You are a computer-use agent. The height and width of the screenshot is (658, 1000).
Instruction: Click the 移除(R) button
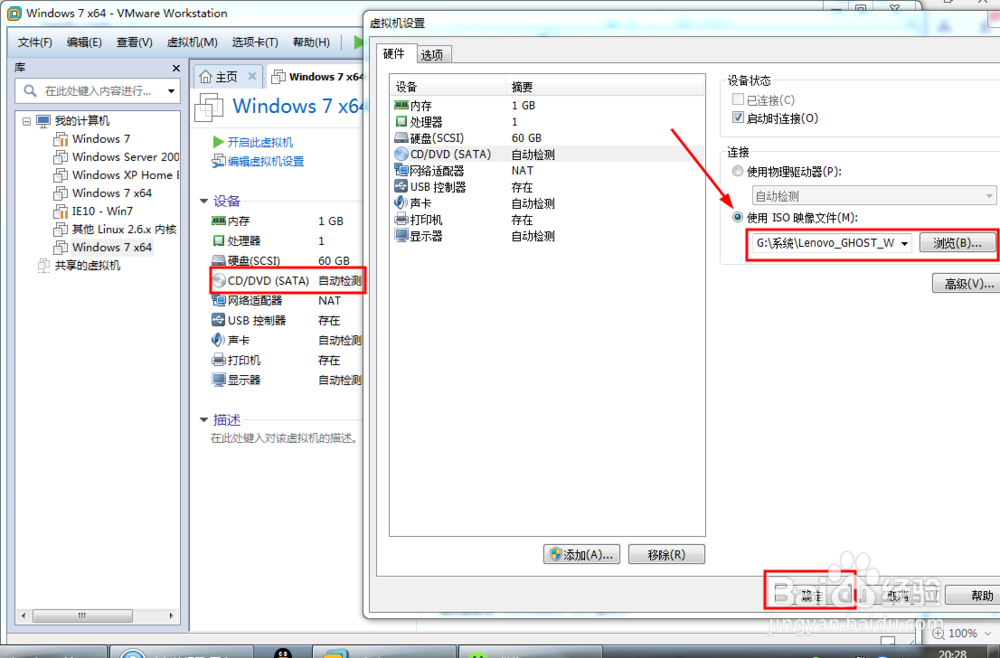pyautogui.click(x=666, y=555)
